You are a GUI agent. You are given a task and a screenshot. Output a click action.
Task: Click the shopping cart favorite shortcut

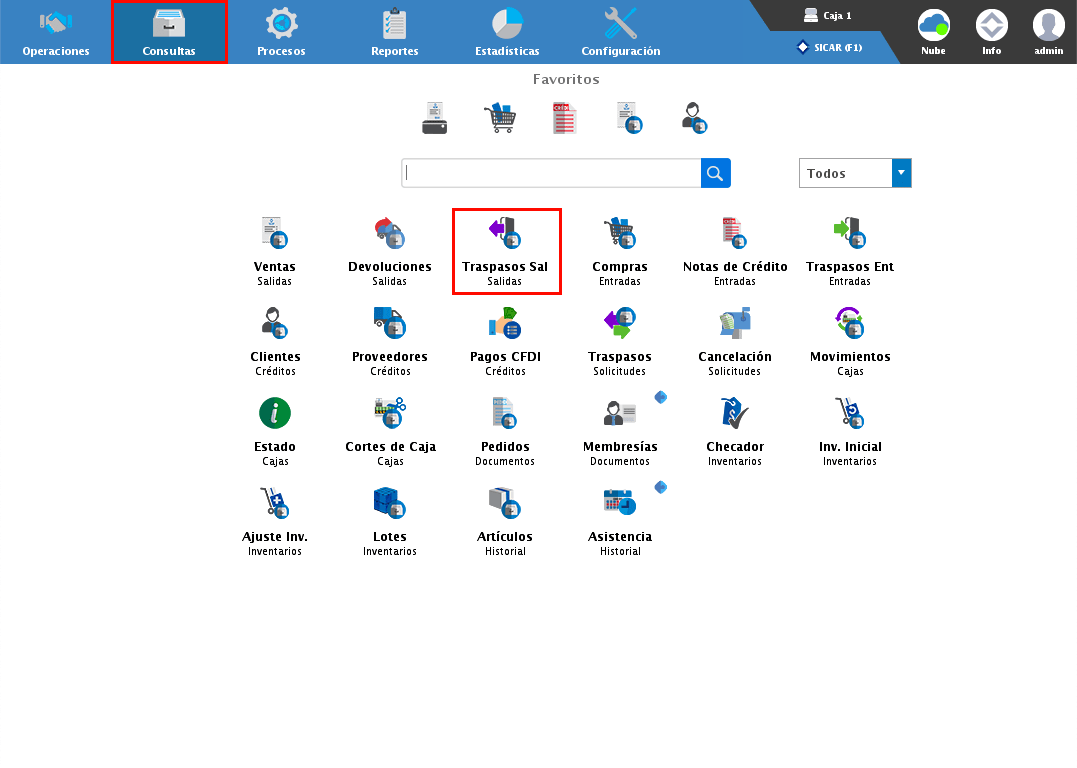tap(500, 118)
